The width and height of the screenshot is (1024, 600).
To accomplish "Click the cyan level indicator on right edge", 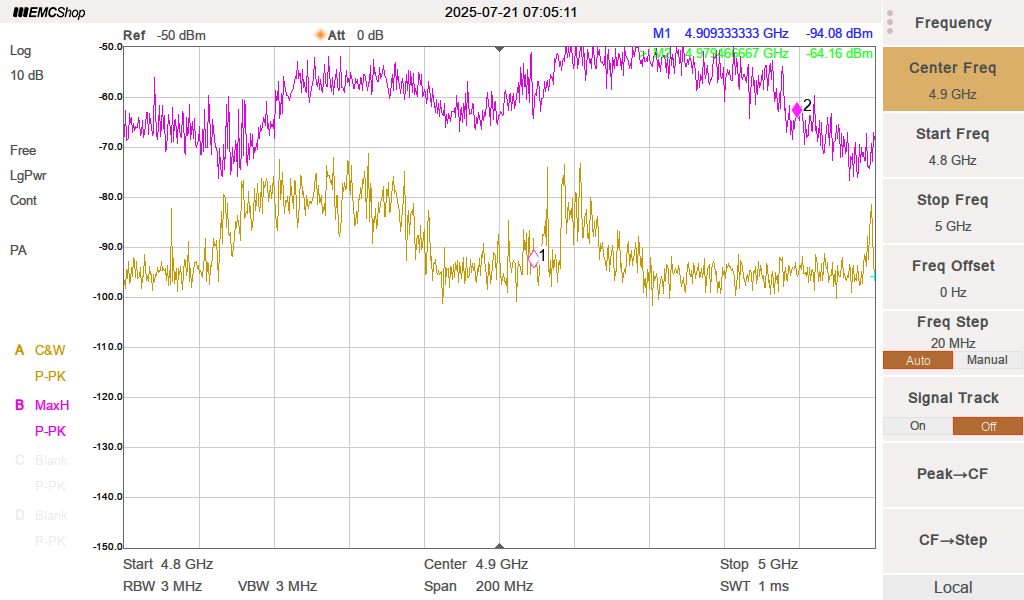I will tap(873, 276).
